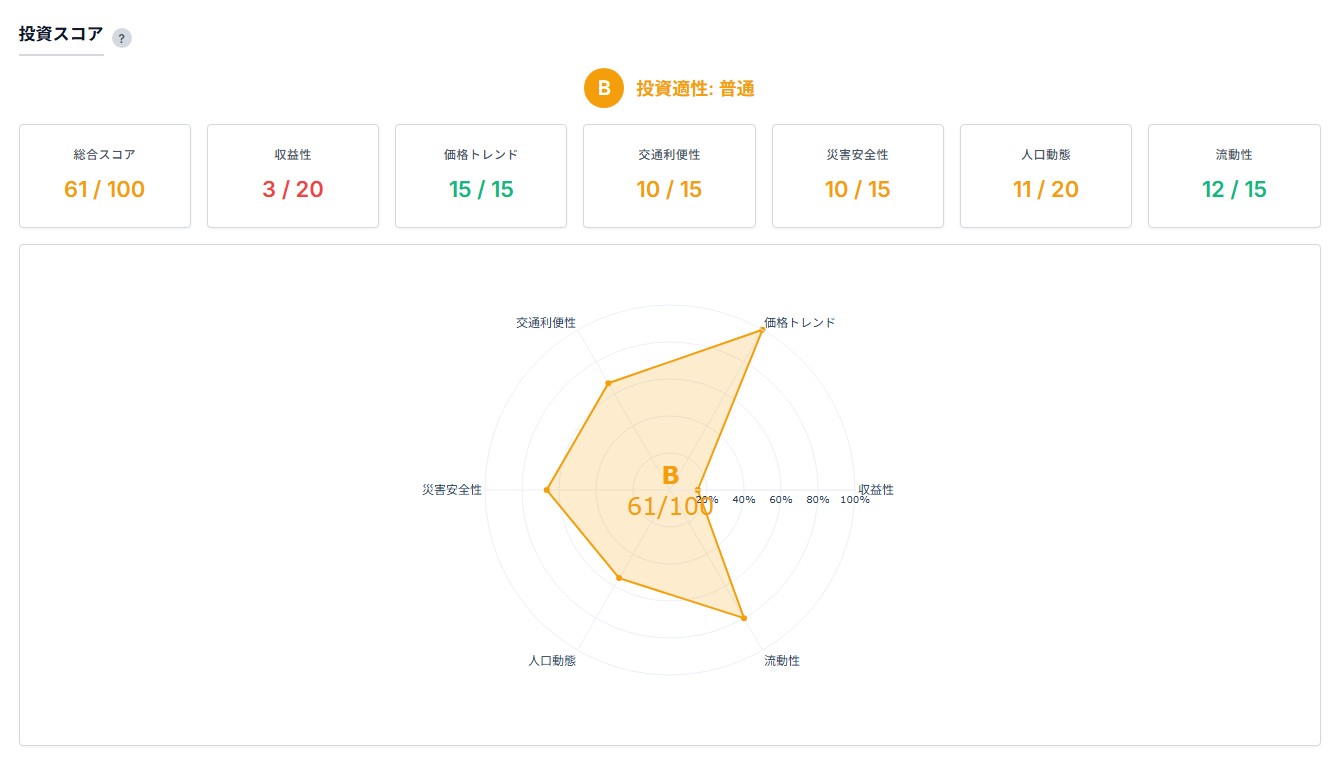Click the 価格トレンド data point on radar
The width and height of the screenshot is (1339, 766).
(762, 330)
